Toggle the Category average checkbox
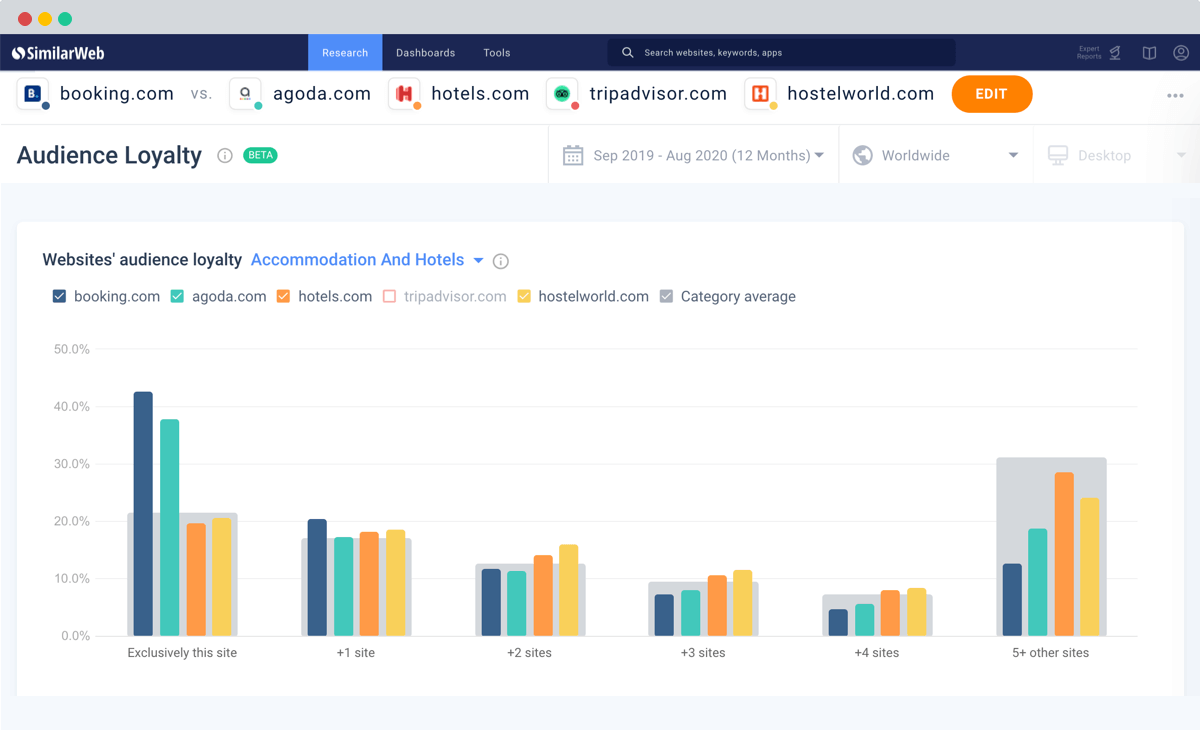1200x730 pixels. (x=666, y=296)
